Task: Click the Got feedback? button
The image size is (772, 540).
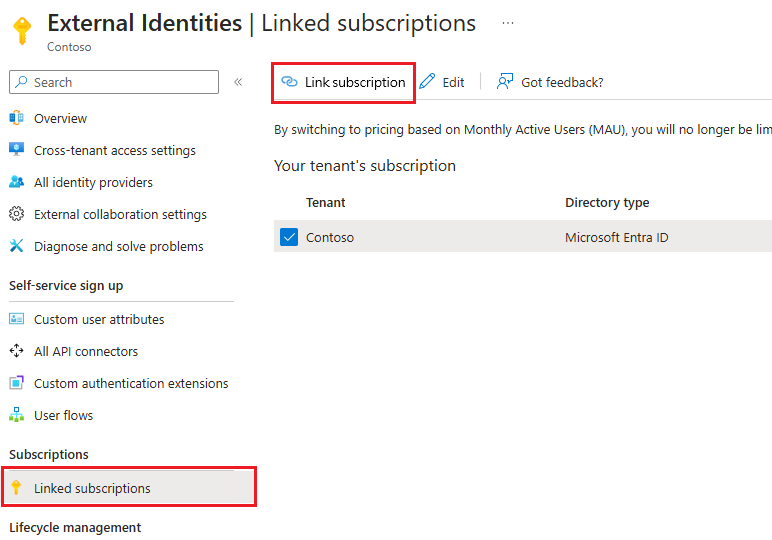Action: [x=550, y=82]
